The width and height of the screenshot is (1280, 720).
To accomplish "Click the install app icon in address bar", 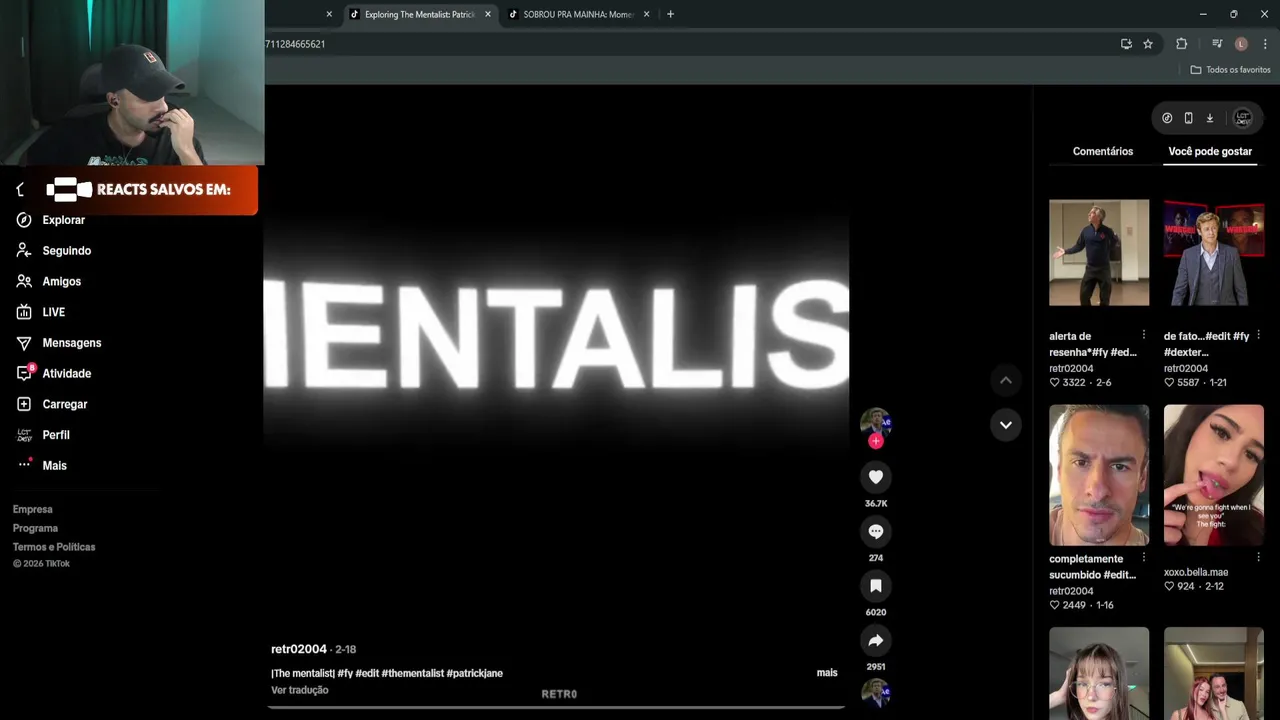I will [1126, 44].
